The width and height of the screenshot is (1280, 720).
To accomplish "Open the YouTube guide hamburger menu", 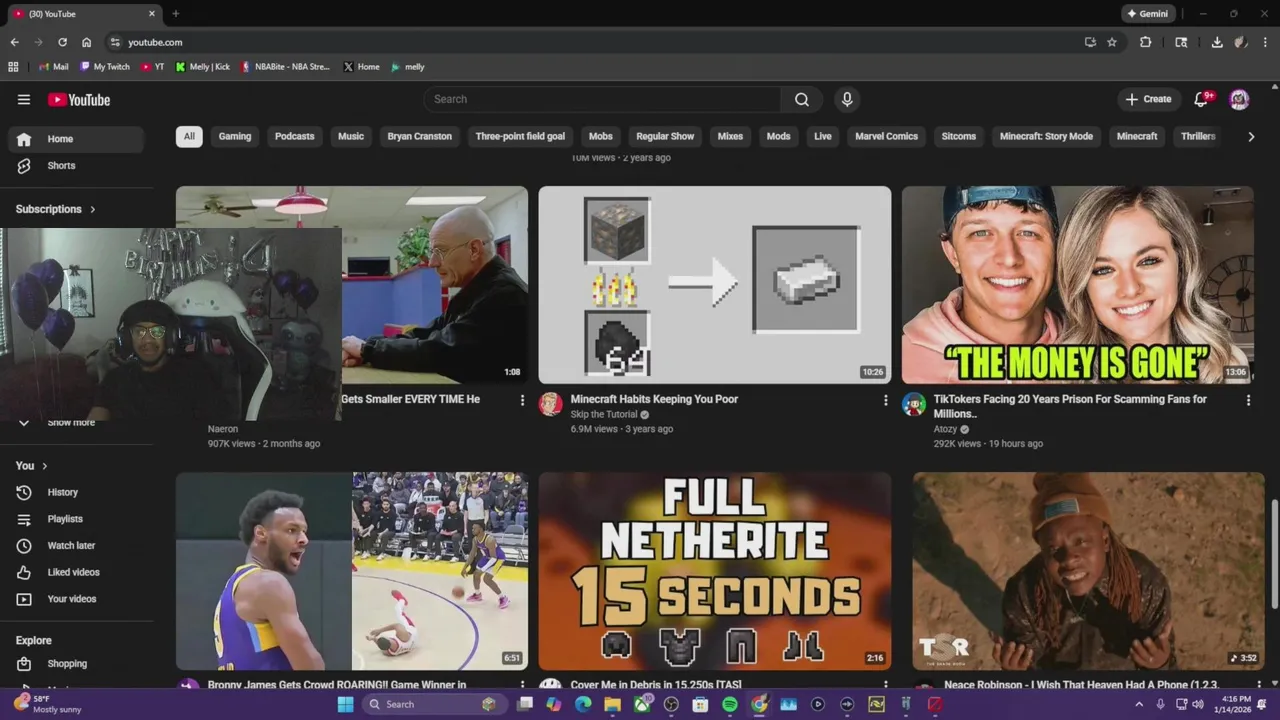I will pyautogui.click(x=24, y=99).
